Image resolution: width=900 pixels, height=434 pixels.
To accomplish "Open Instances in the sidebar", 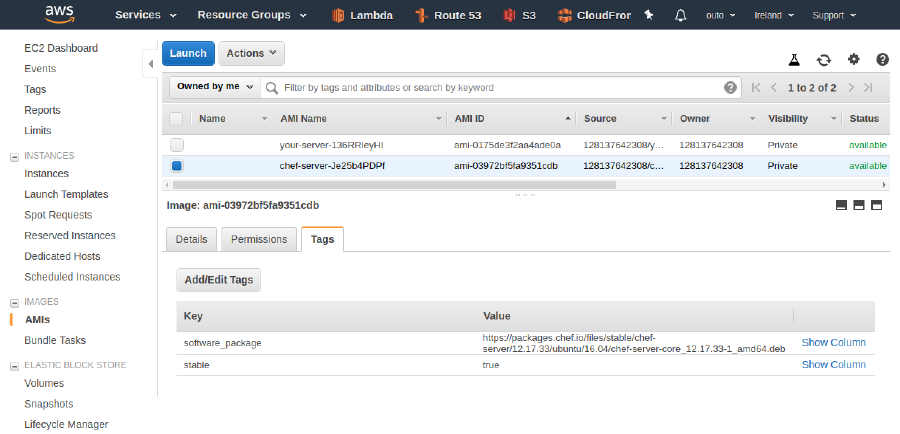I will click(x=46, y=173).
